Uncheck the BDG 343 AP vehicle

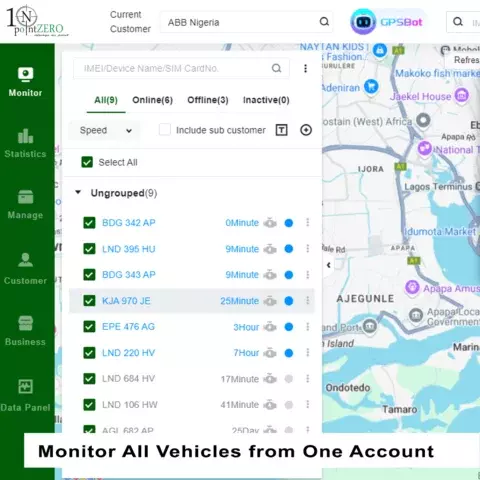pos(89,275)
